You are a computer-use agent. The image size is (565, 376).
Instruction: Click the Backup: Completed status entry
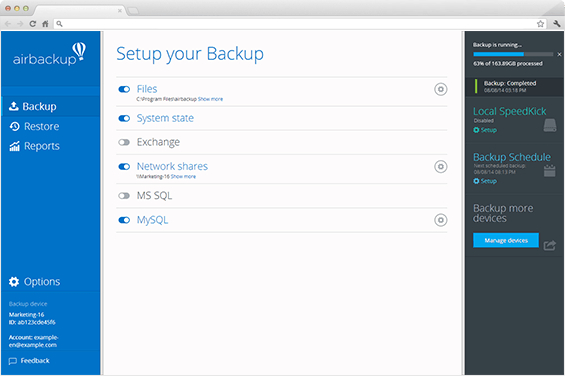(x=514, y=87)
